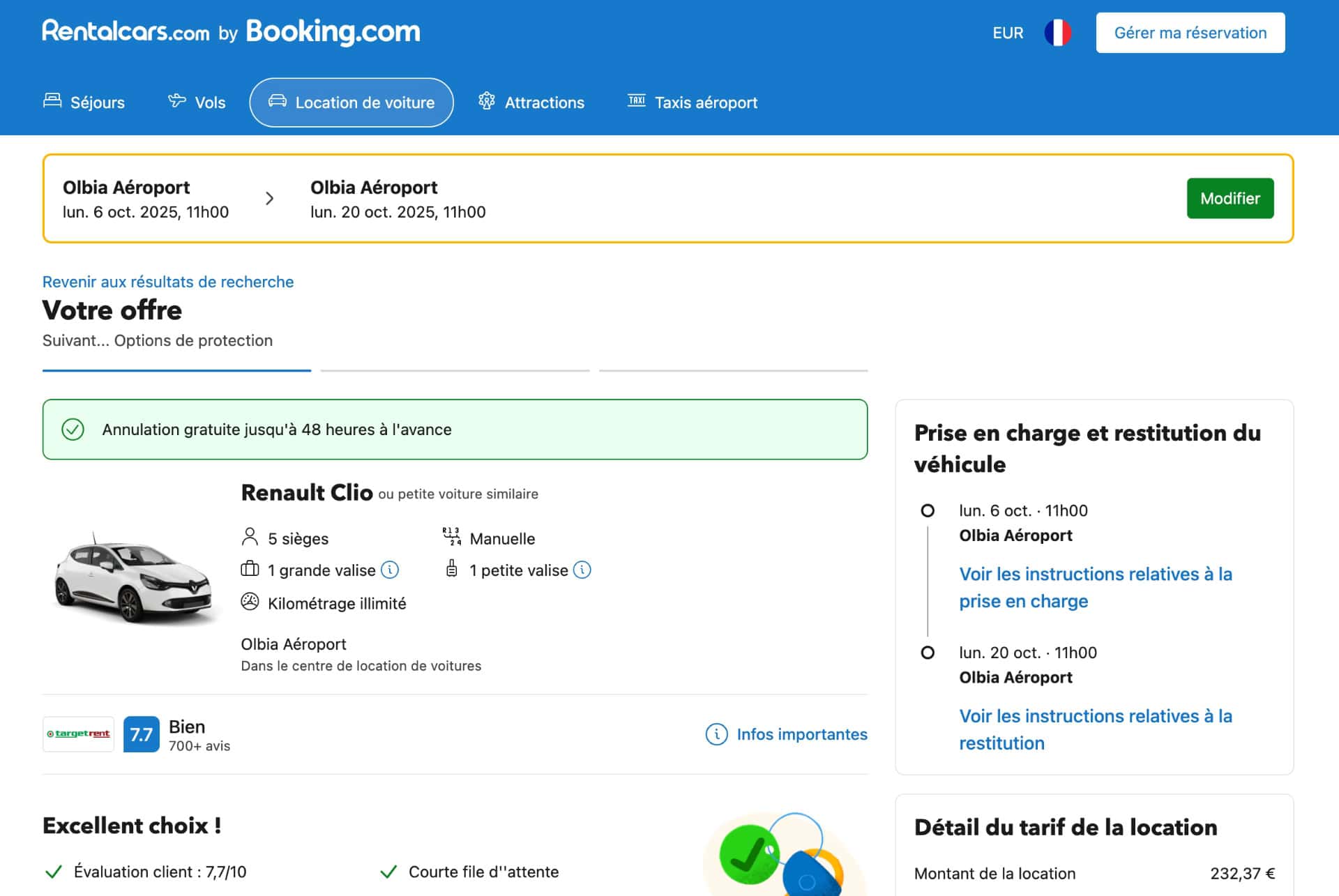The height and width of the screenshot is (896, 1339).
Task: Click the Kilométrage illimité gauge icon
Action: click(x=250, y=601)
